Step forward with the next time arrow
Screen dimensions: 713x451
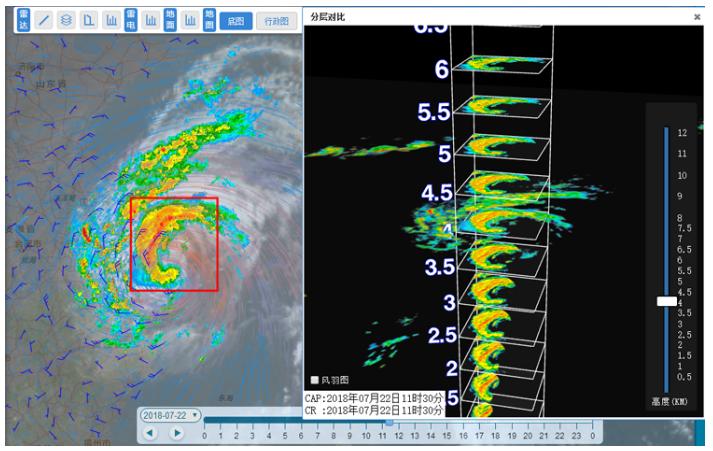[177, 433]
